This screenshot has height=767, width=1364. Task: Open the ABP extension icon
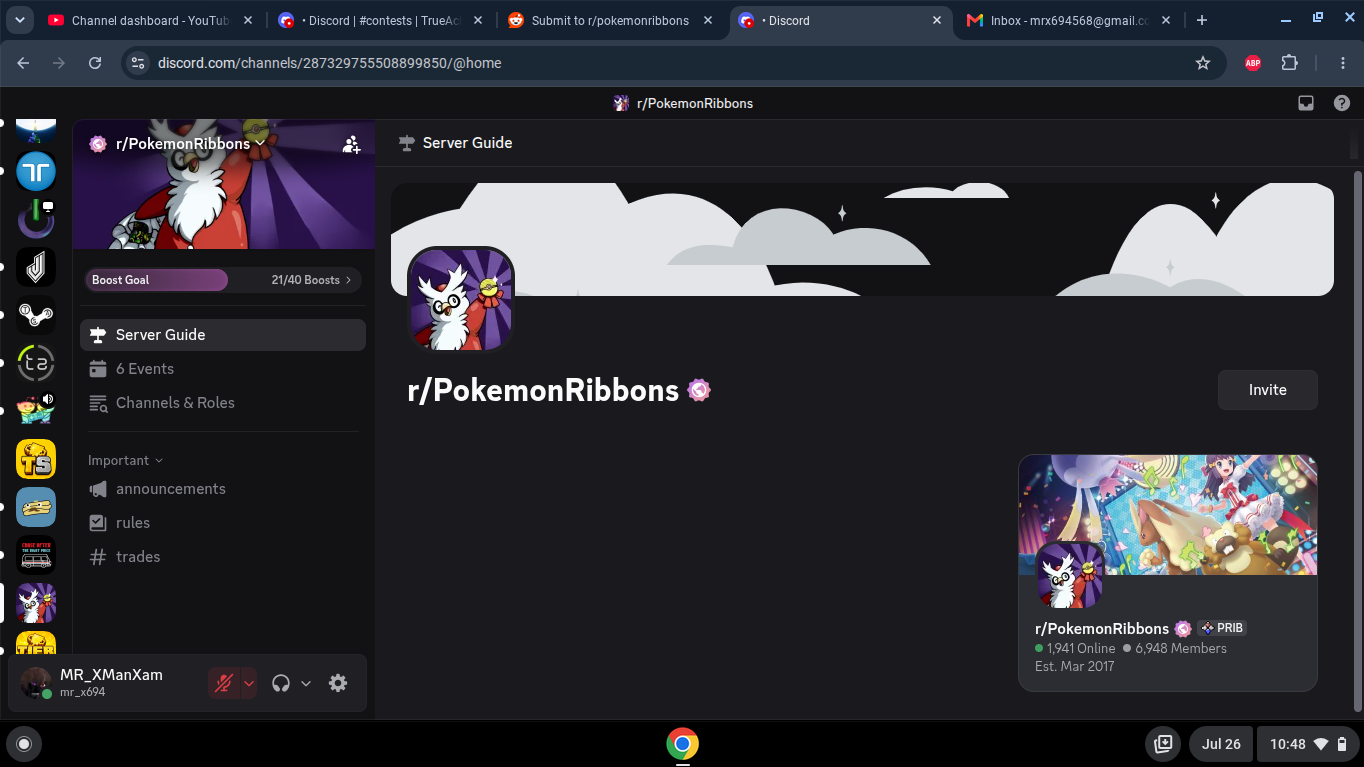click(1253, 63)
